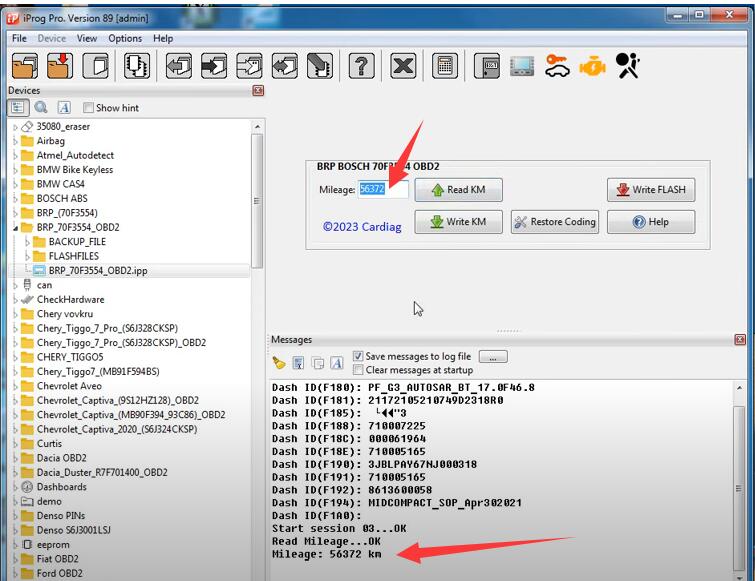755x581 pixels.
Task: Click the Messages log vertical scrollbar
Action: [x=739, y=488]
